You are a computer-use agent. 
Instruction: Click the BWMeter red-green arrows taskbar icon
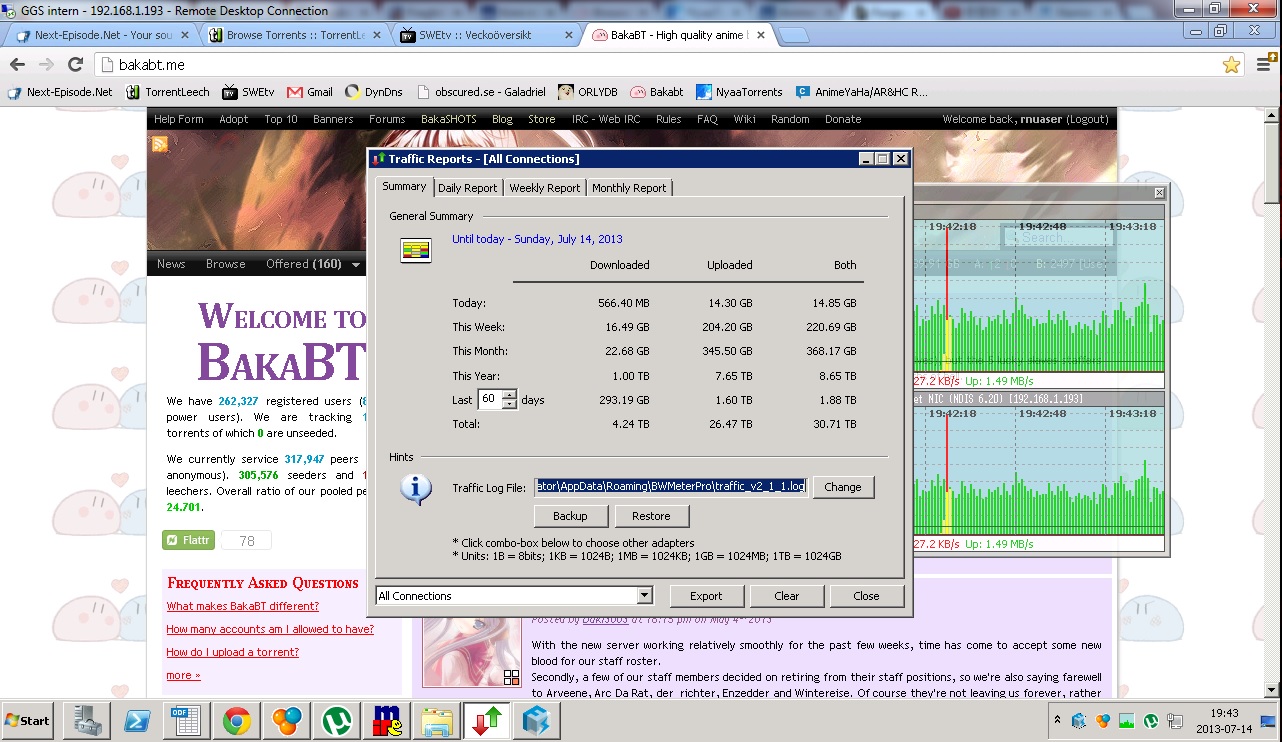[486, 720]
